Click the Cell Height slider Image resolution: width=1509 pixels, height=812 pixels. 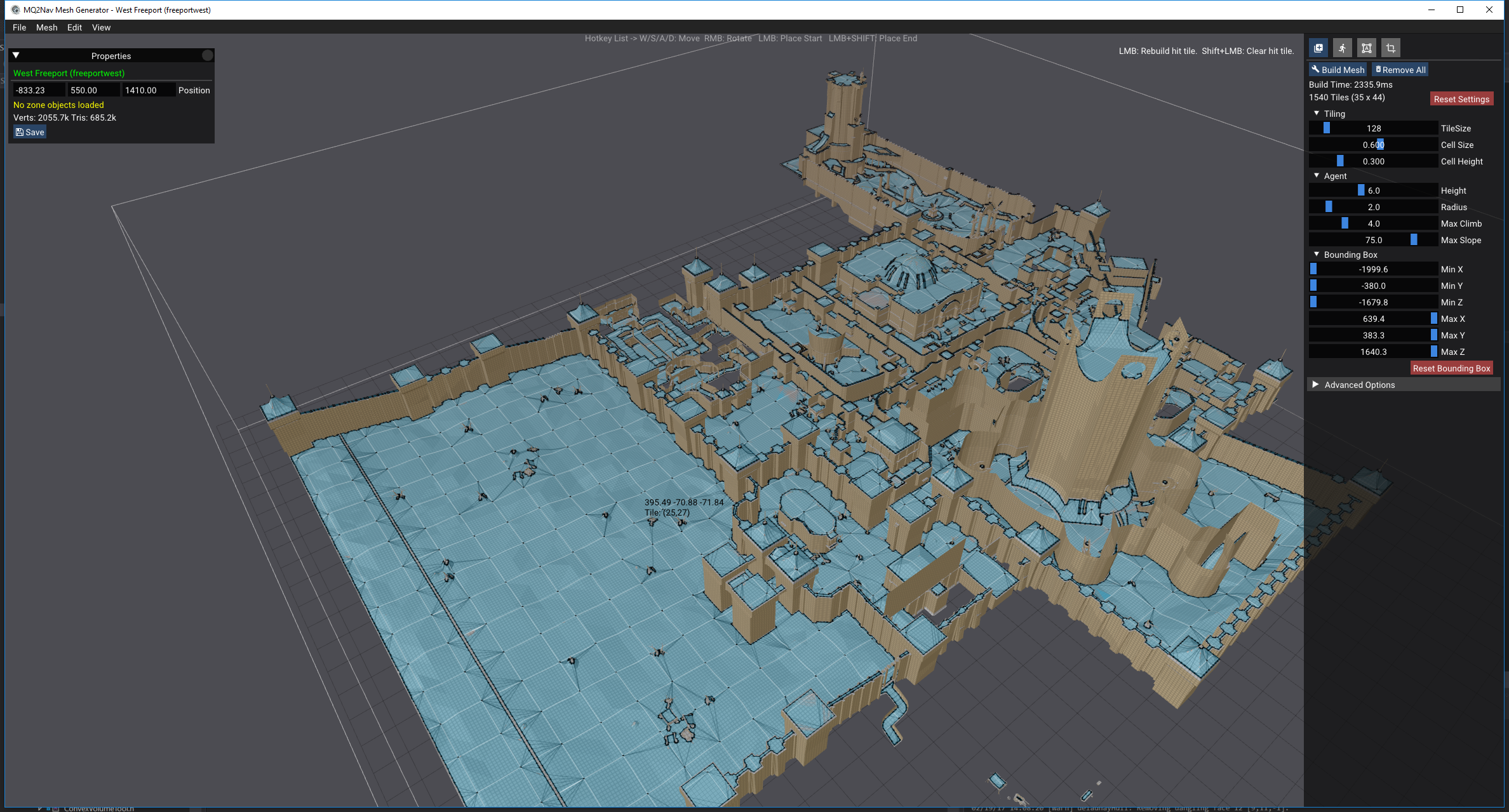coord(1373,161)
